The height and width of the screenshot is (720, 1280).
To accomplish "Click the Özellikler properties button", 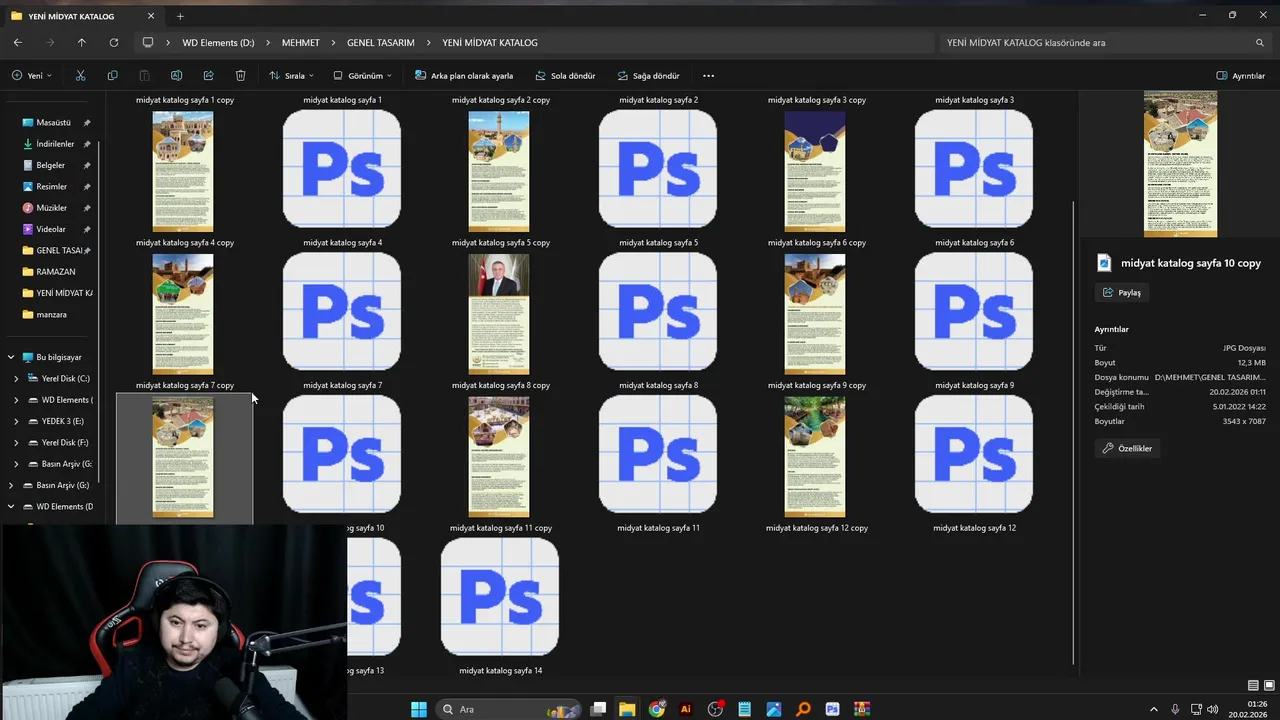I will pos(1127,449).
